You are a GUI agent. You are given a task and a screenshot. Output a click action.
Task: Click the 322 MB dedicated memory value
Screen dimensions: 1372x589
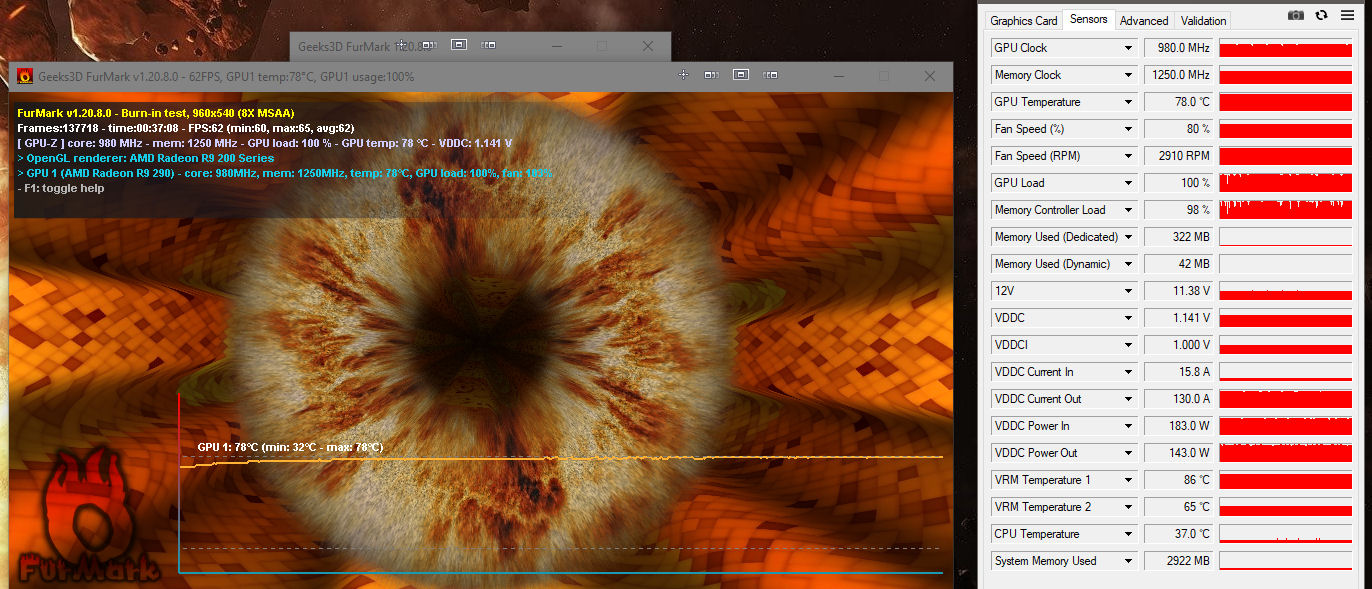tap(1179, 237)
